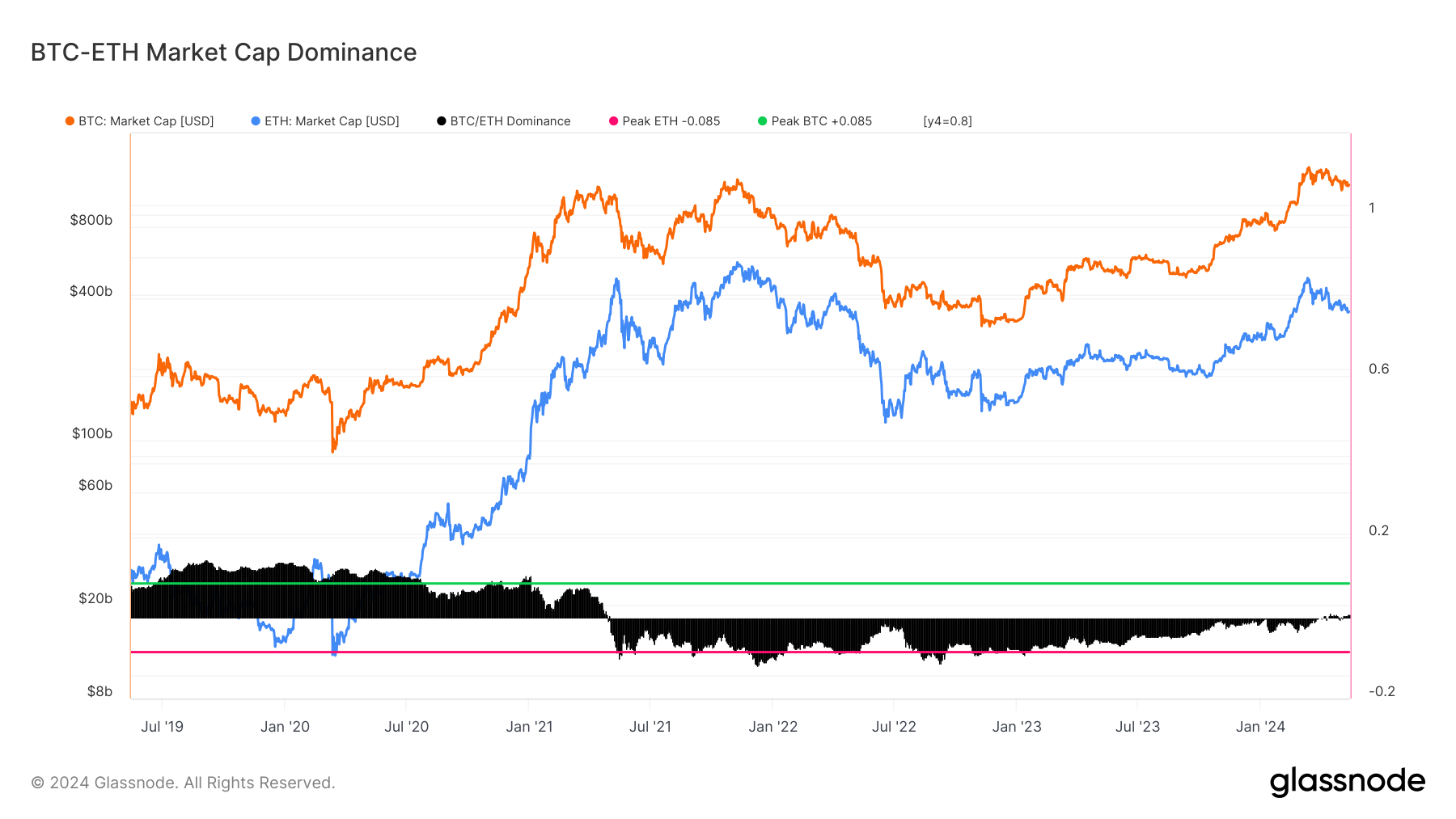Click the blue ETH Market Cap legend dot

click(x=256, y=121)
